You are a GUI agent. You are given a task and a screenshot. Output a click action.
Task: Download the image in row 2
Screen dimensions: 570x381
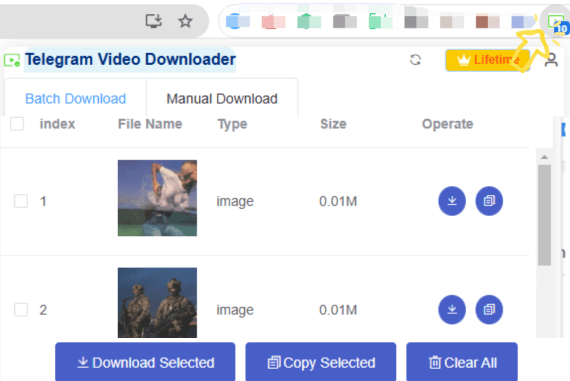point(452,309)
